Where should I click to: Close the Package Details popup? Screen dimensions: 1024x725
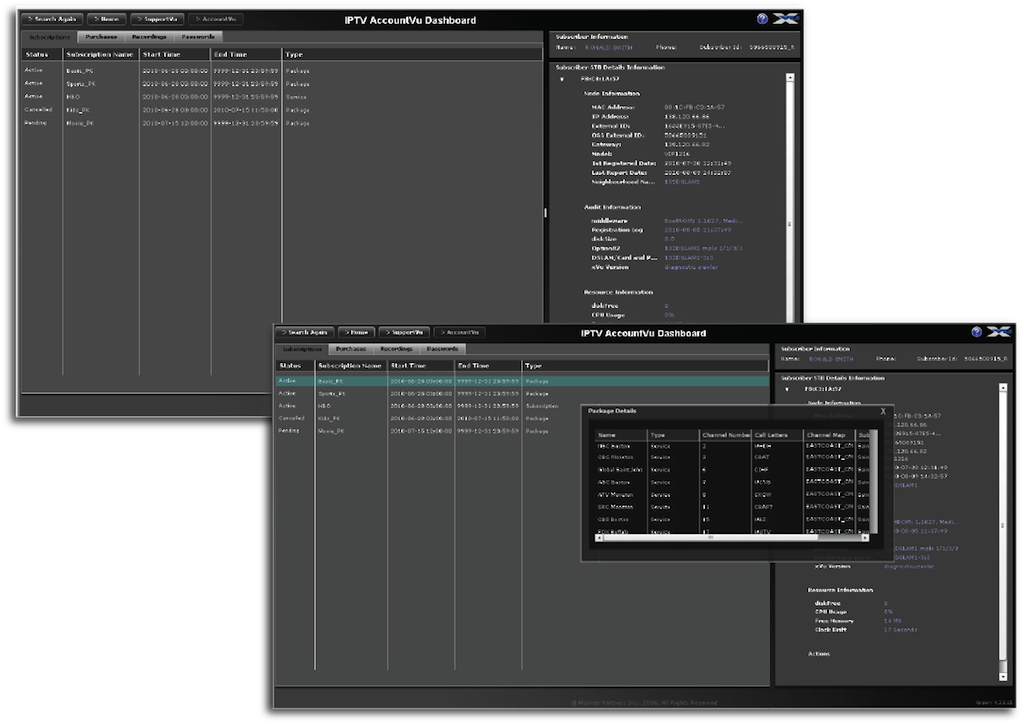pyautogui.click(x=882, y=411)
